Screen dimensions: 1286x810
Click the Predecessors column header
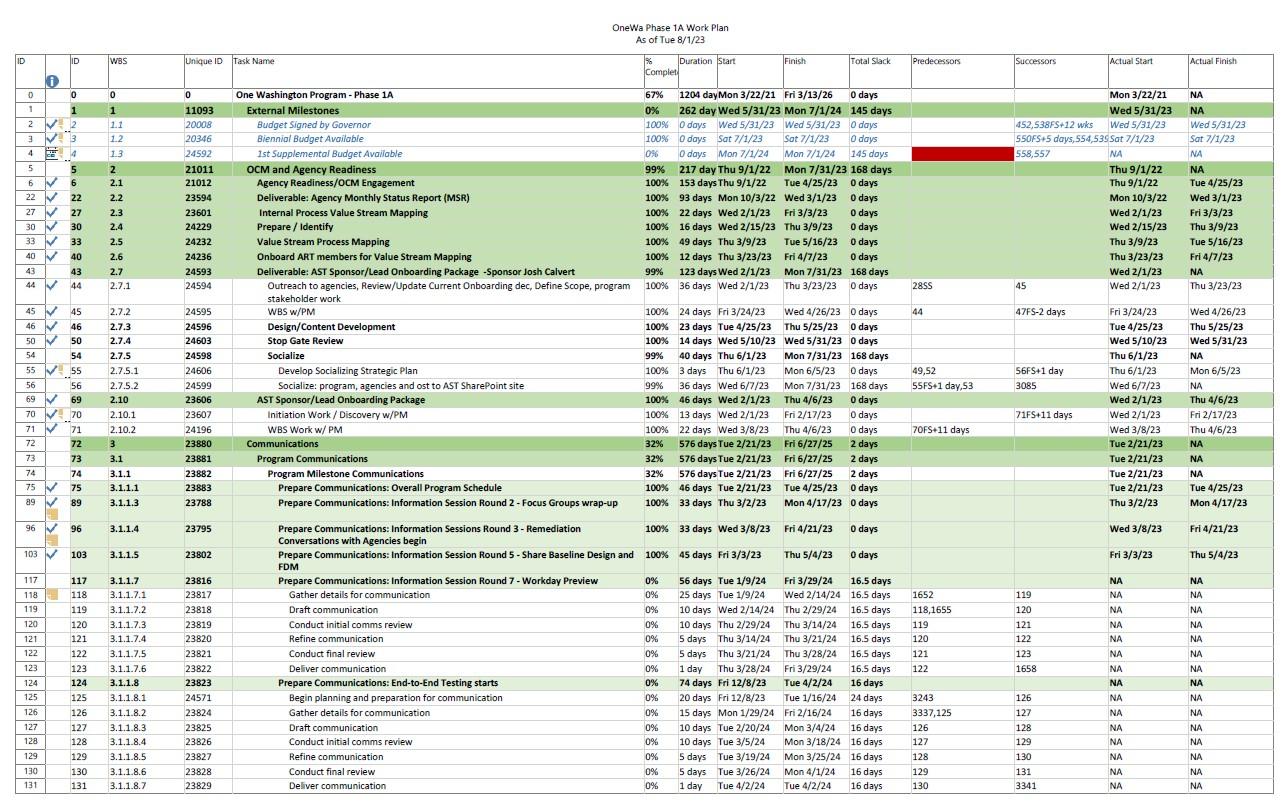[x=936, y=61]
